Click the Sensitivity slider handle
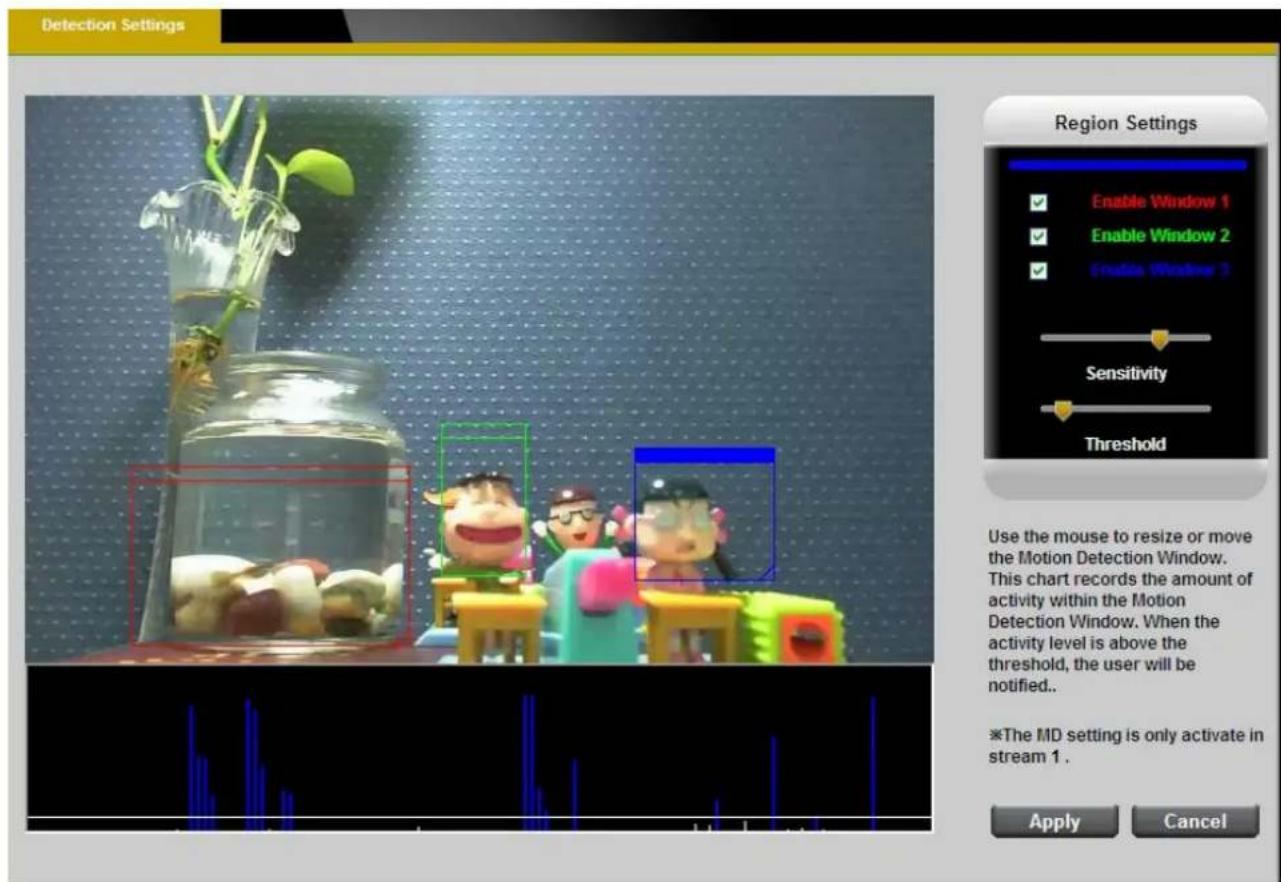 tap(1159, 339)
